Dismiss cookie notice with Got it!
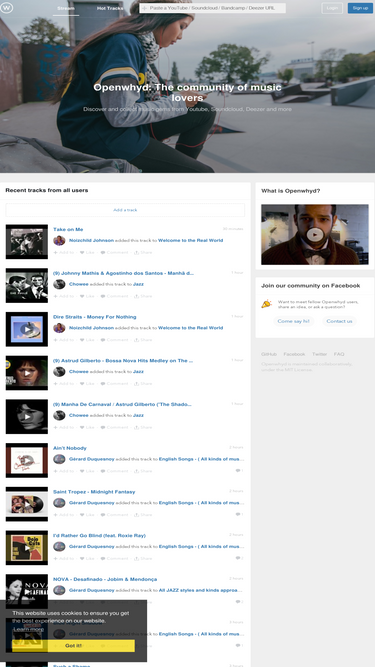Viewport: 375px width, 667px height. click(73, 646)
